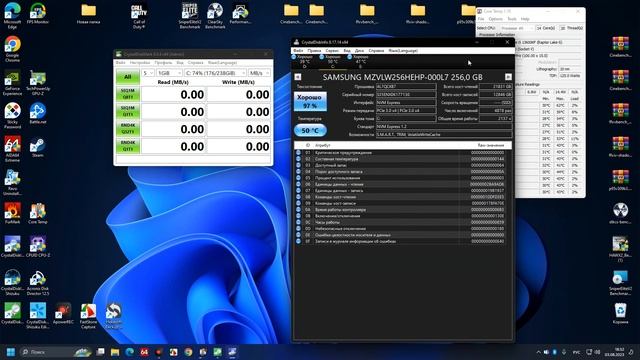Screen dimensions: 640x360
Task: Click the status bar field in CrystalDiskMark
Action: [x=193, y=160]
